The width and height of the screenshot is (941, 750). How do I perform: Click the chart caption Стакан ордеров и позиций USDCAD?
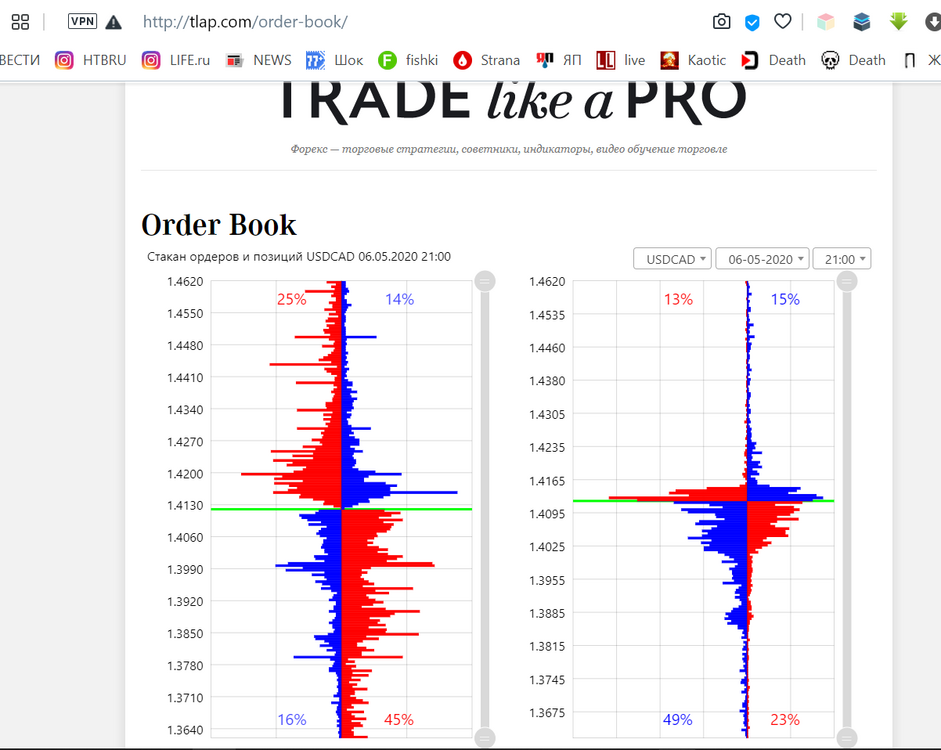pos(299,257)
